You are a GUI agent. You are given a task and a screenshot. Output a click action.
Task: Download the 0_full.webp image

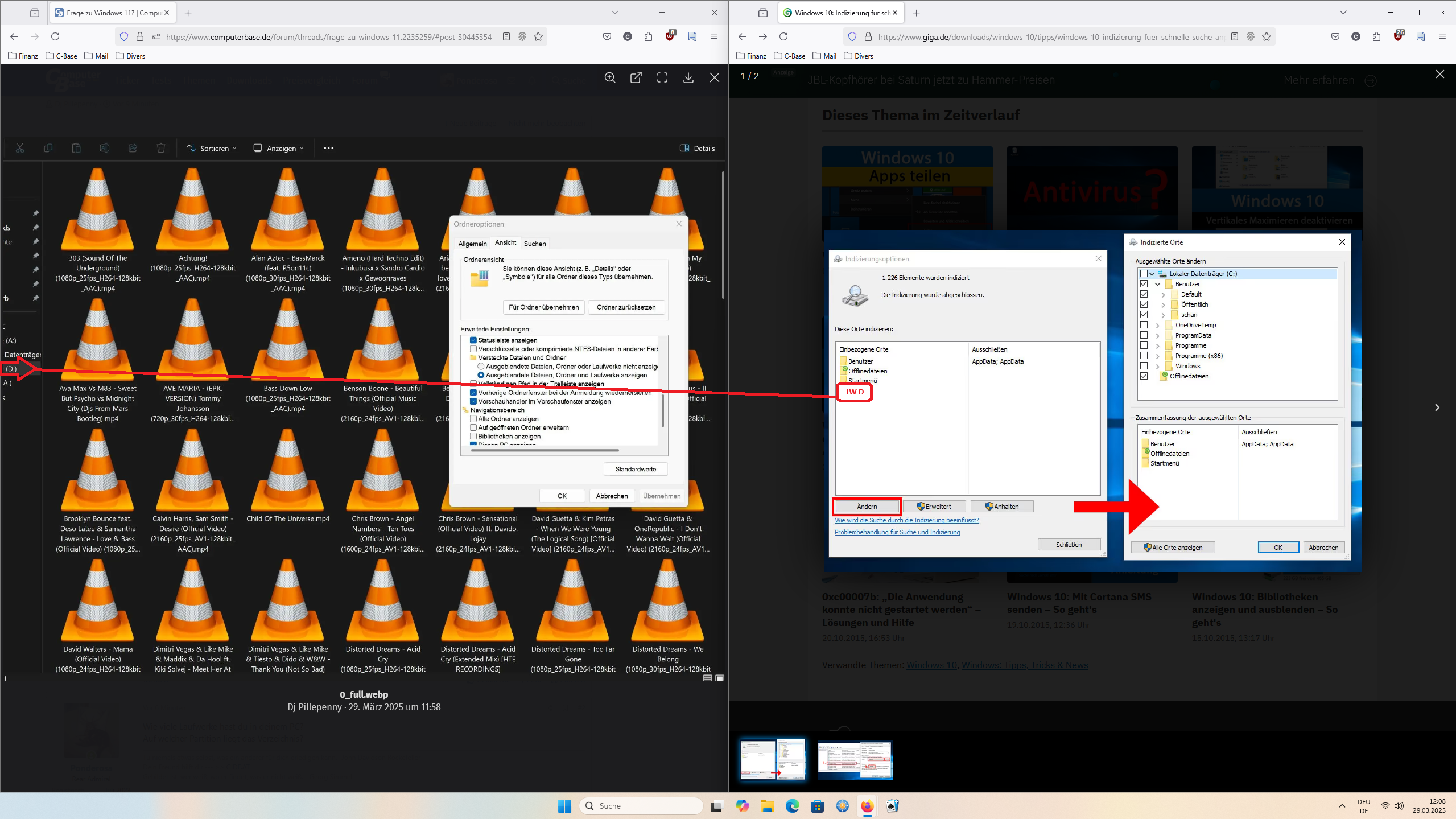[x=688, y=78]
